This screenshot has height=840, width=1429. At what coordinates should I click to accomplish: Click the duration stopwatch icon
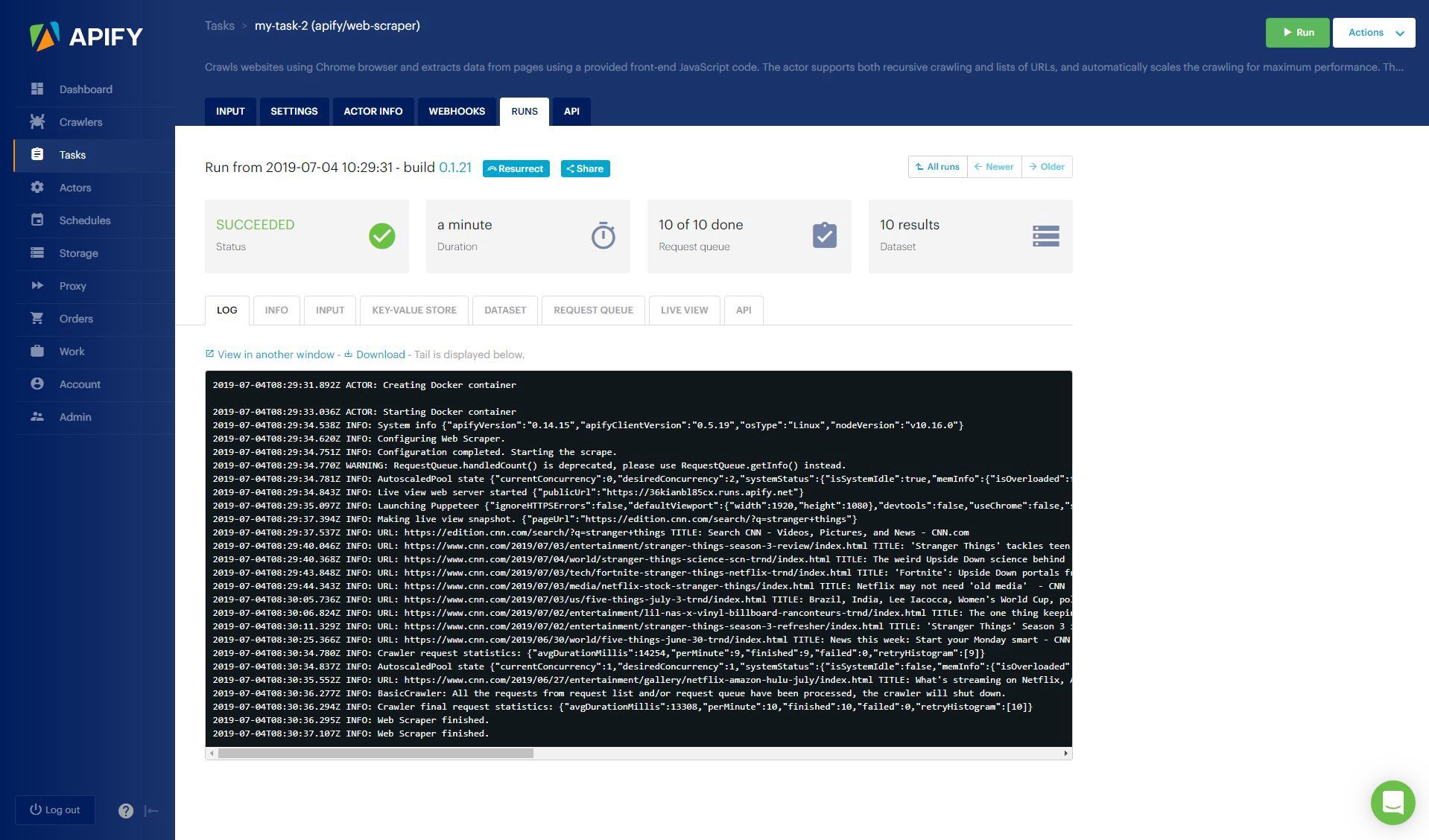(603, 235)
